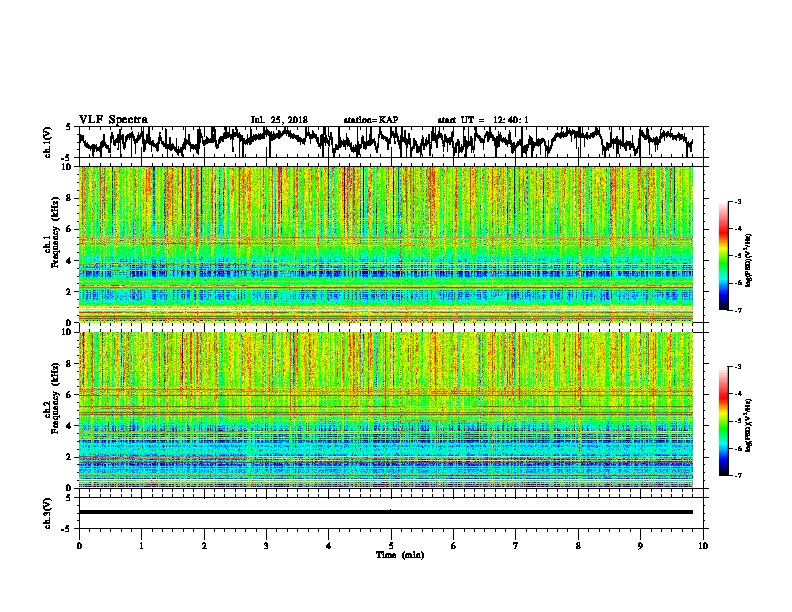This screenshot has width=792, height=612.
Task: Click the thick black ch.3 voltage trace
Action: pos(385,512)
